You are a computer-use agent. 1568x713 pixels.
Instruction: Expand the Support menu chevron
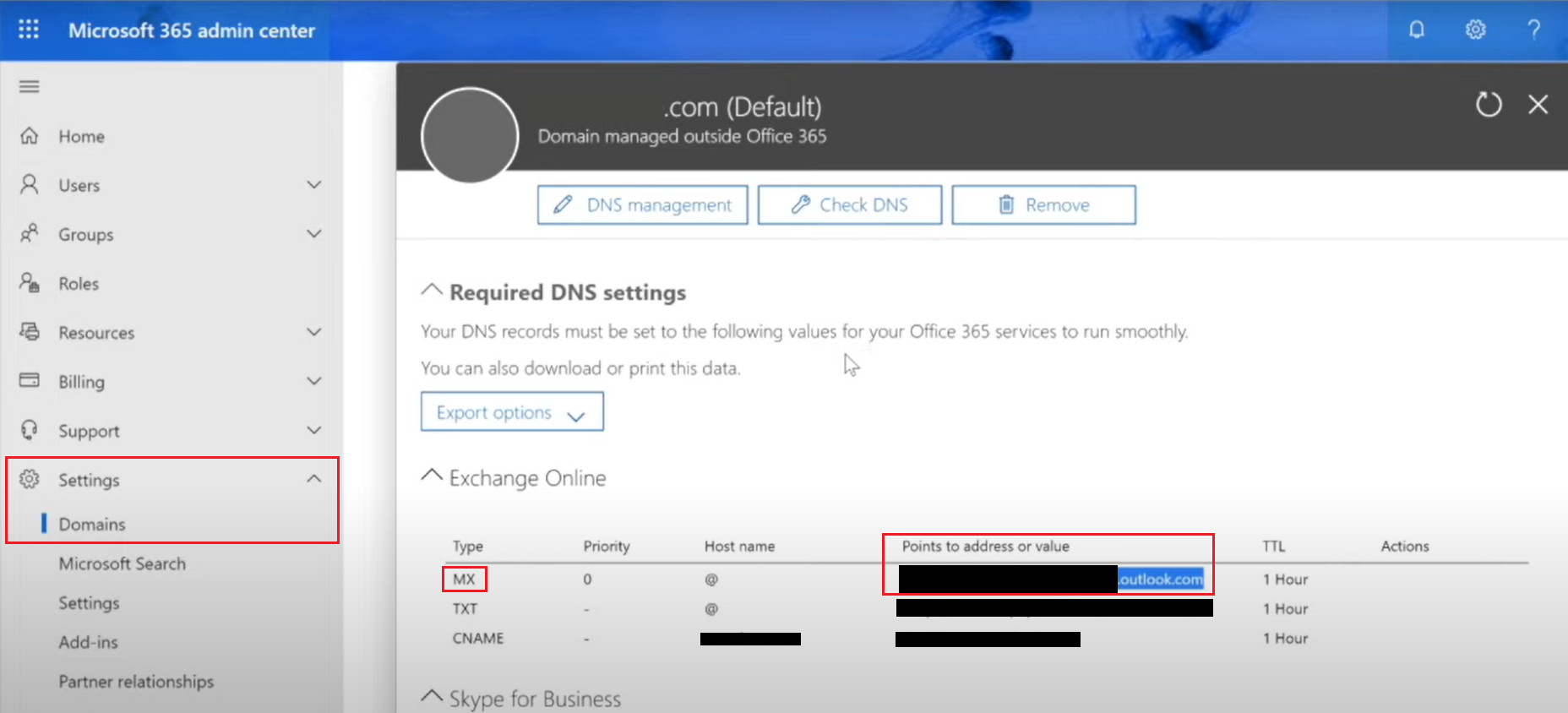314,430
